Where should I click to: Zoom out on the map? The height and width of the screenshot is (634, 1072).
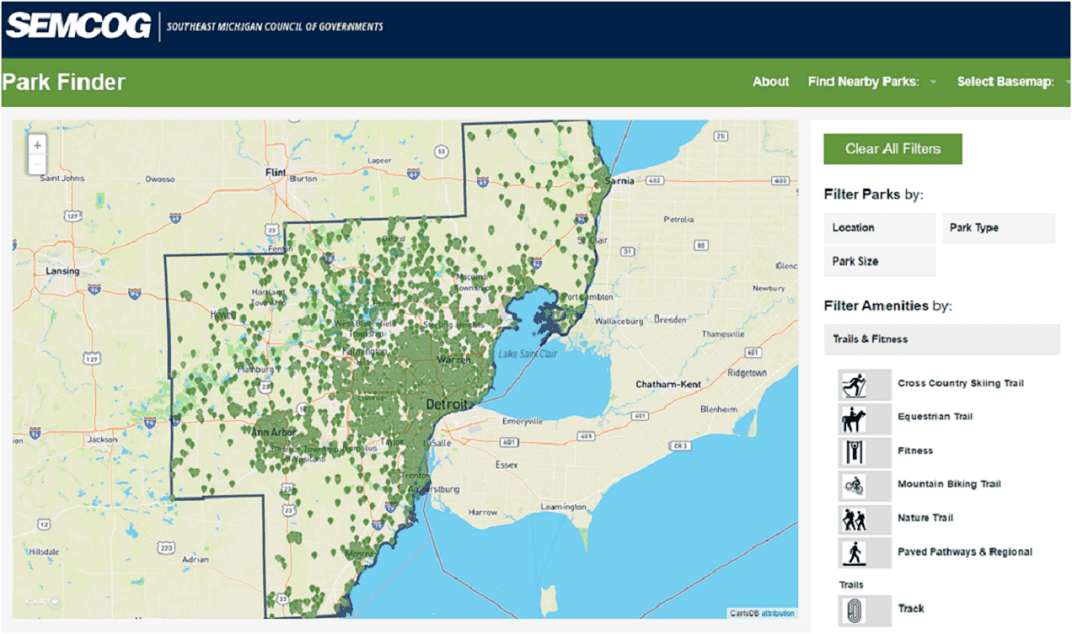click(x=38, y=164)
